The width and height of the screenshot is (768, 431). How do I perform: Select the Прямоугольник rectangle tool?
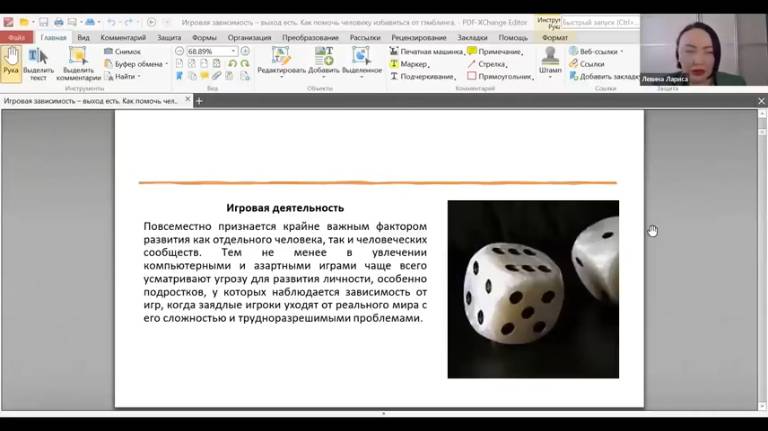[500, 76]
